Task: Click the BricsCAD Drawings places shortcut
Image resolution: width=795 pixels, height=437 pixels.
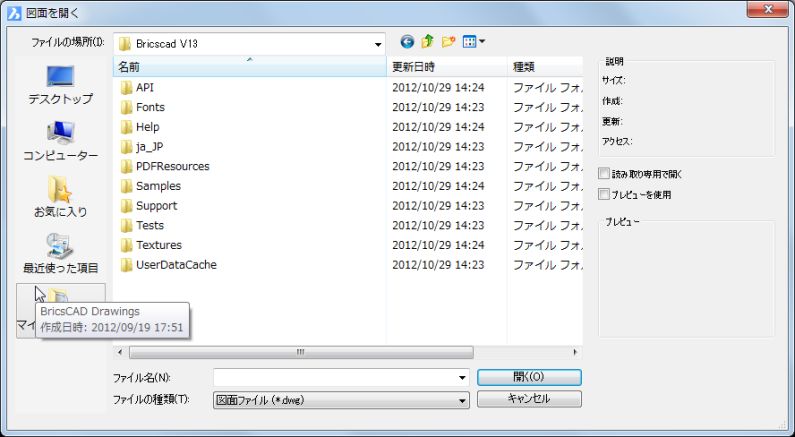Action: pyautogui.click(x=61, y=310)
